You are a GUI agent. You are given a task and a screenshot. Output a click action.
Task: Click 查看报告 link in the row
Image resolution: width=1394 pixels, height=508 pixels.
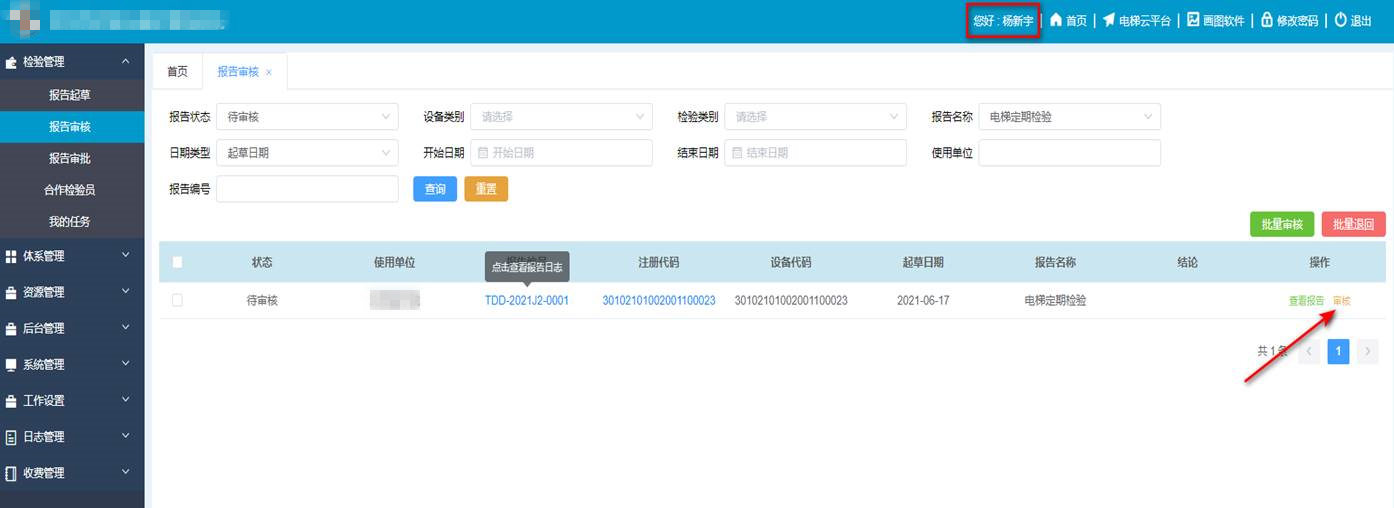coord(1306,301)
